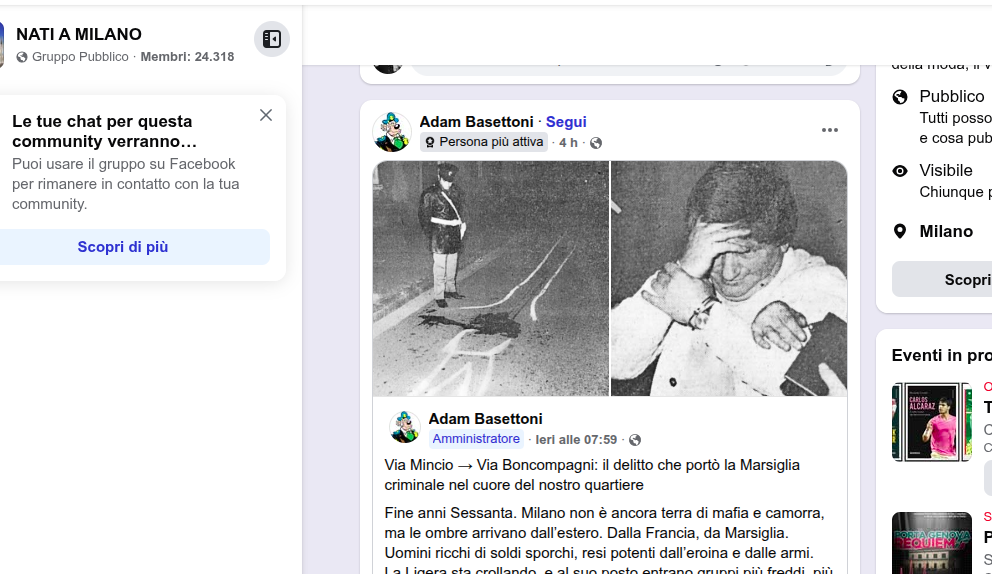Click the globe privacy icon beside '4 h'
This screenshot has height=574, width=992.
[x=596, y=143]
